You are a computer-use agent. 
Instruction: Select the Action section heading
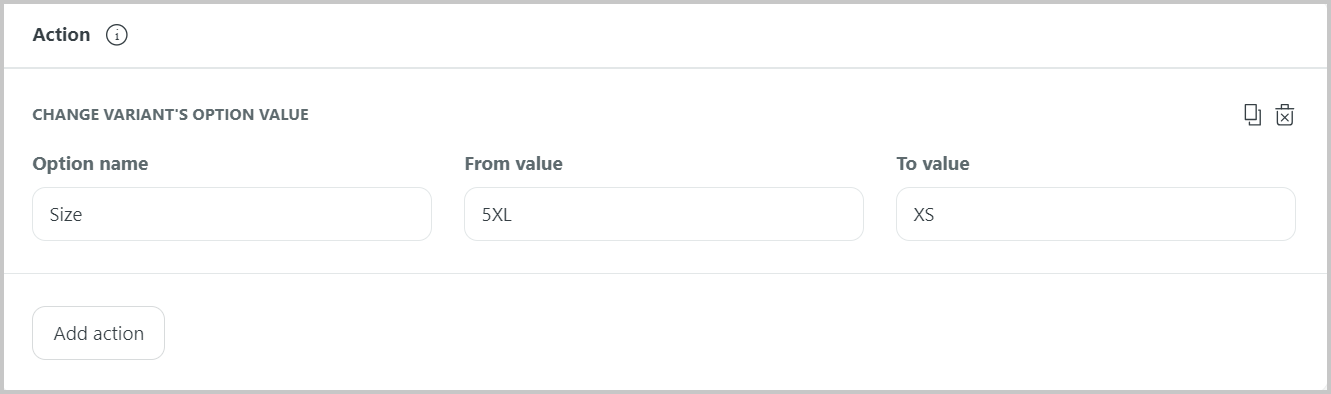coord(61,35)
